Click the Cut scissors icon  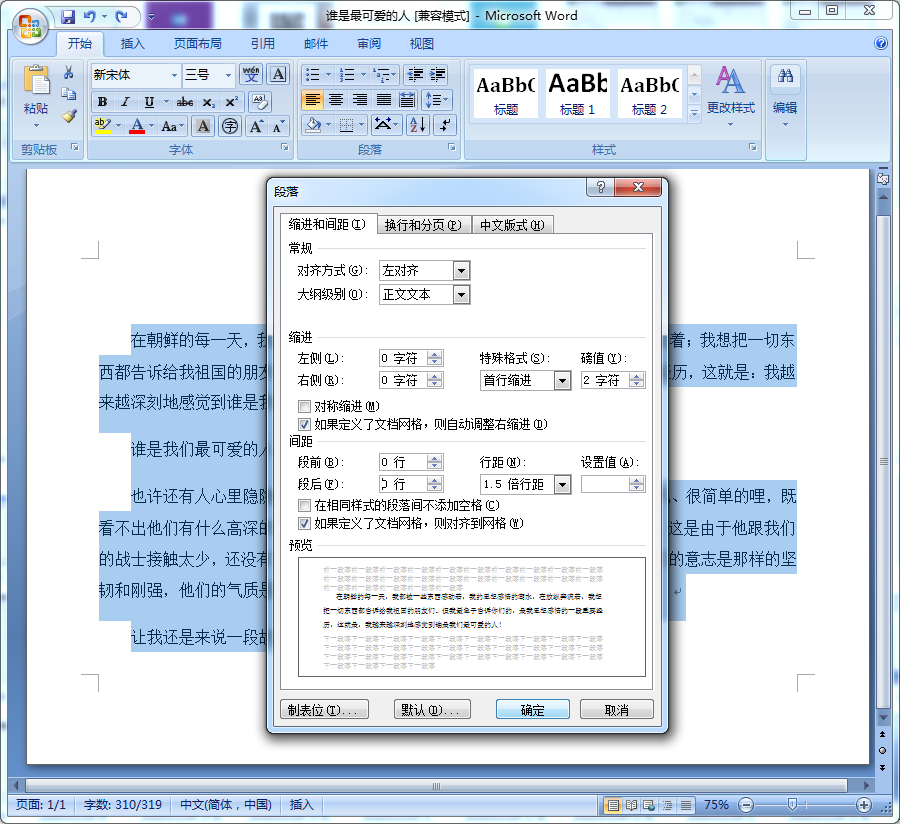[x=69, y=72]
